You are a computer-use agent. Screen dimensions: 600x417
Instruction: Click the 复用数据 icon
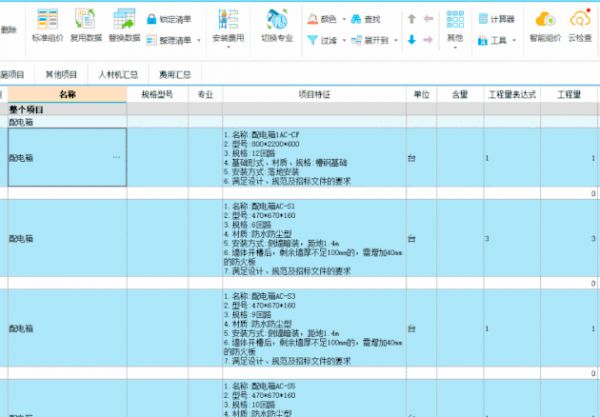pos(85,20)
